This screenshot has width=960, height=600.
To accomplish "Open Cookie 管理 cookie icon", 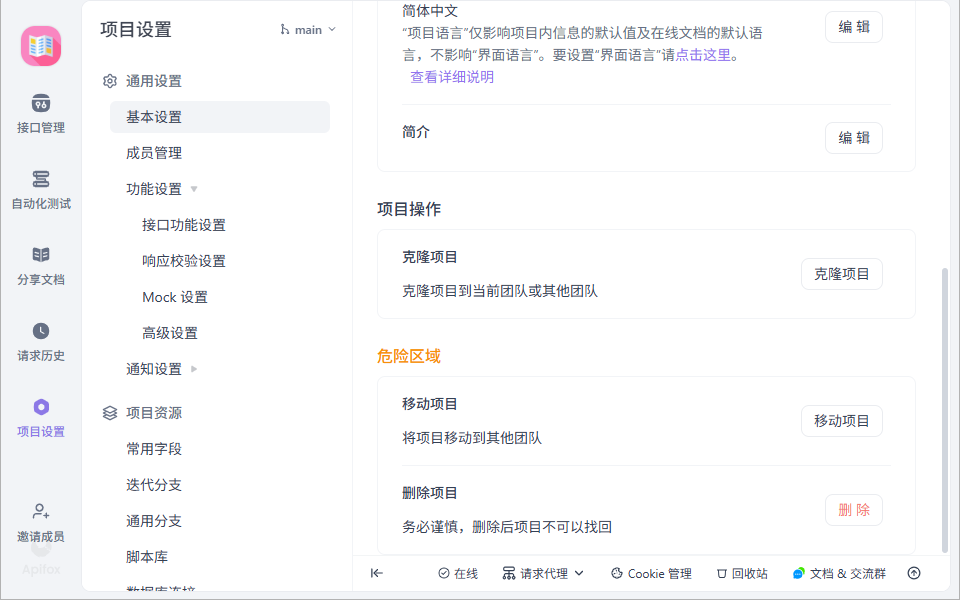I will [617, 574].
